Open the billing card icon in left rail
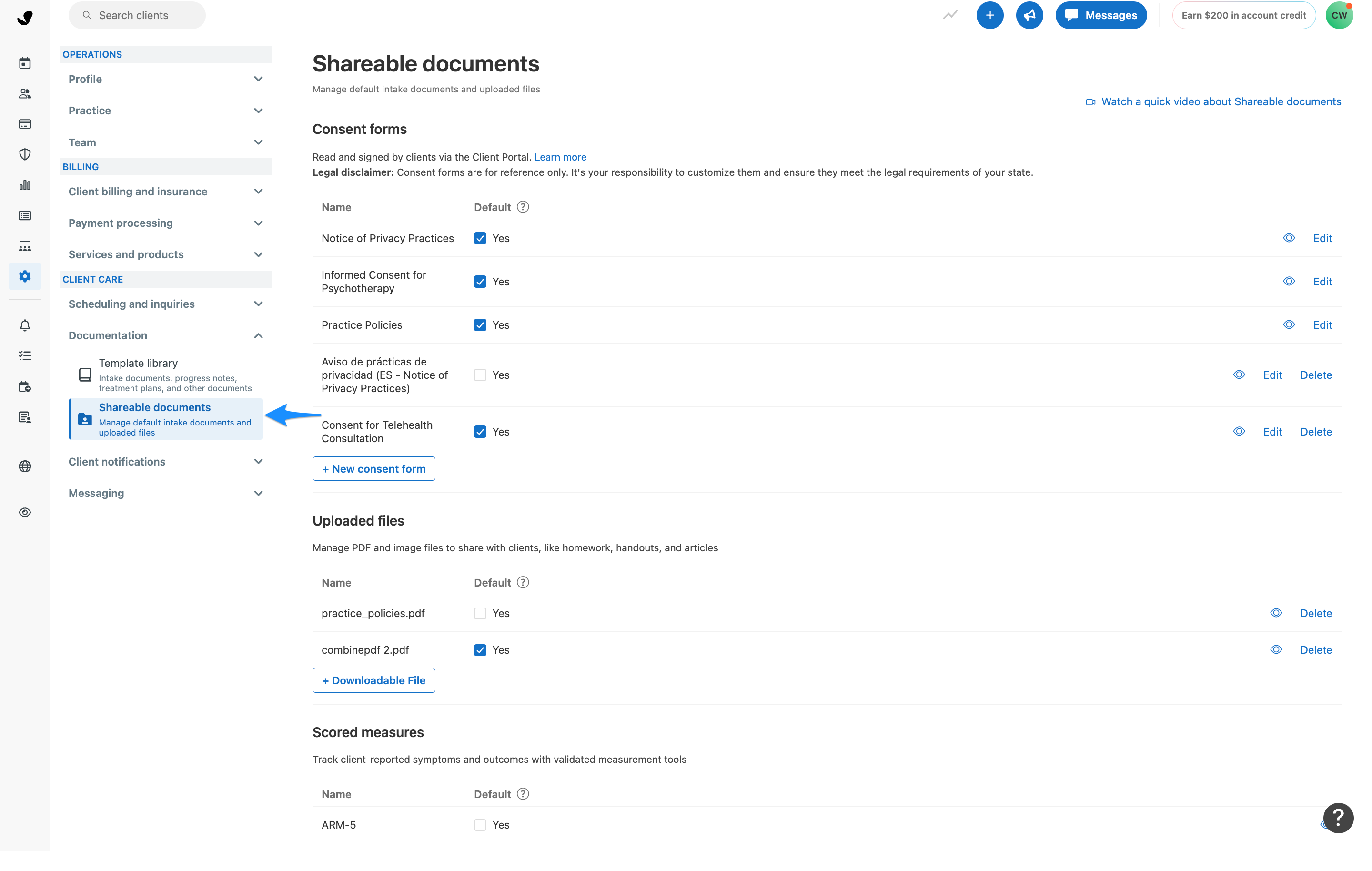This screenshot has height=871, width=1372. (x=24, y=124)
